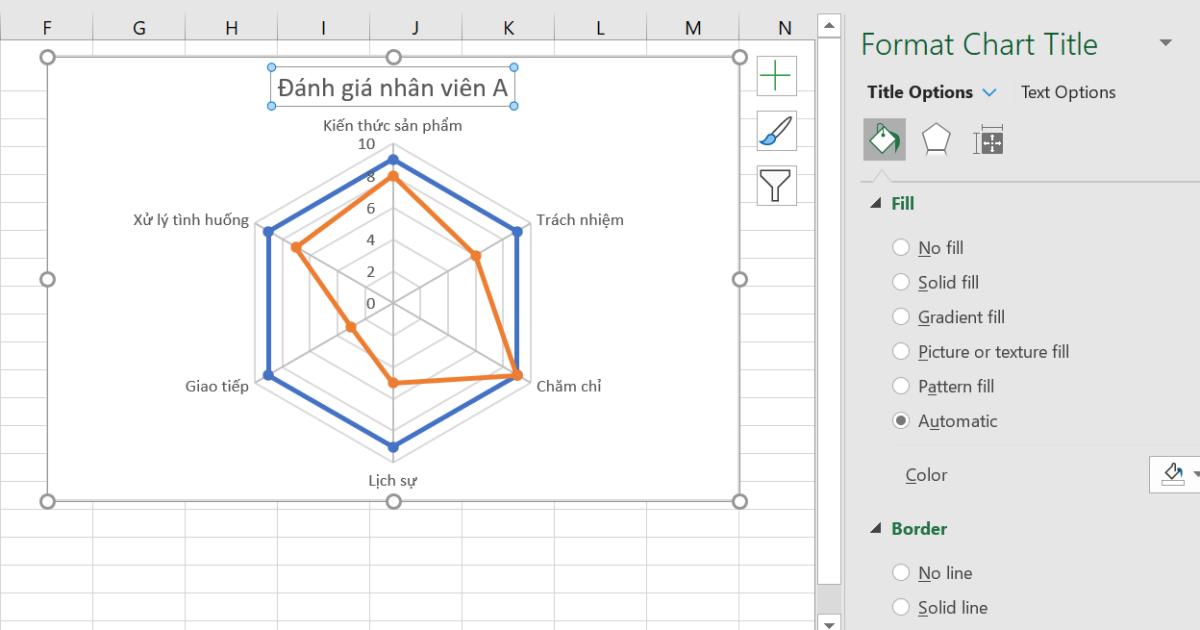The width and height of the screenshot is (1200, 630).
Task: Choose No line for the border
Action: 901,572
